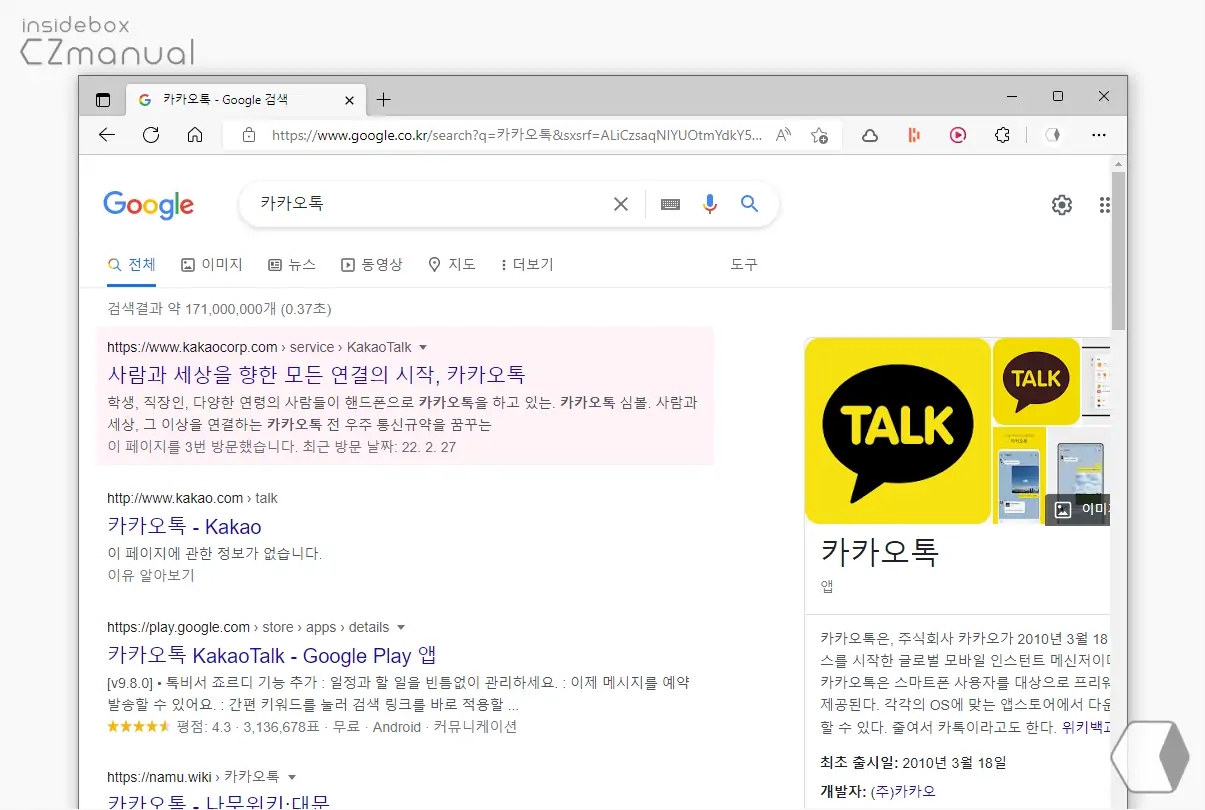Open the on-screen keyboard input tool

tap(671, 204)
